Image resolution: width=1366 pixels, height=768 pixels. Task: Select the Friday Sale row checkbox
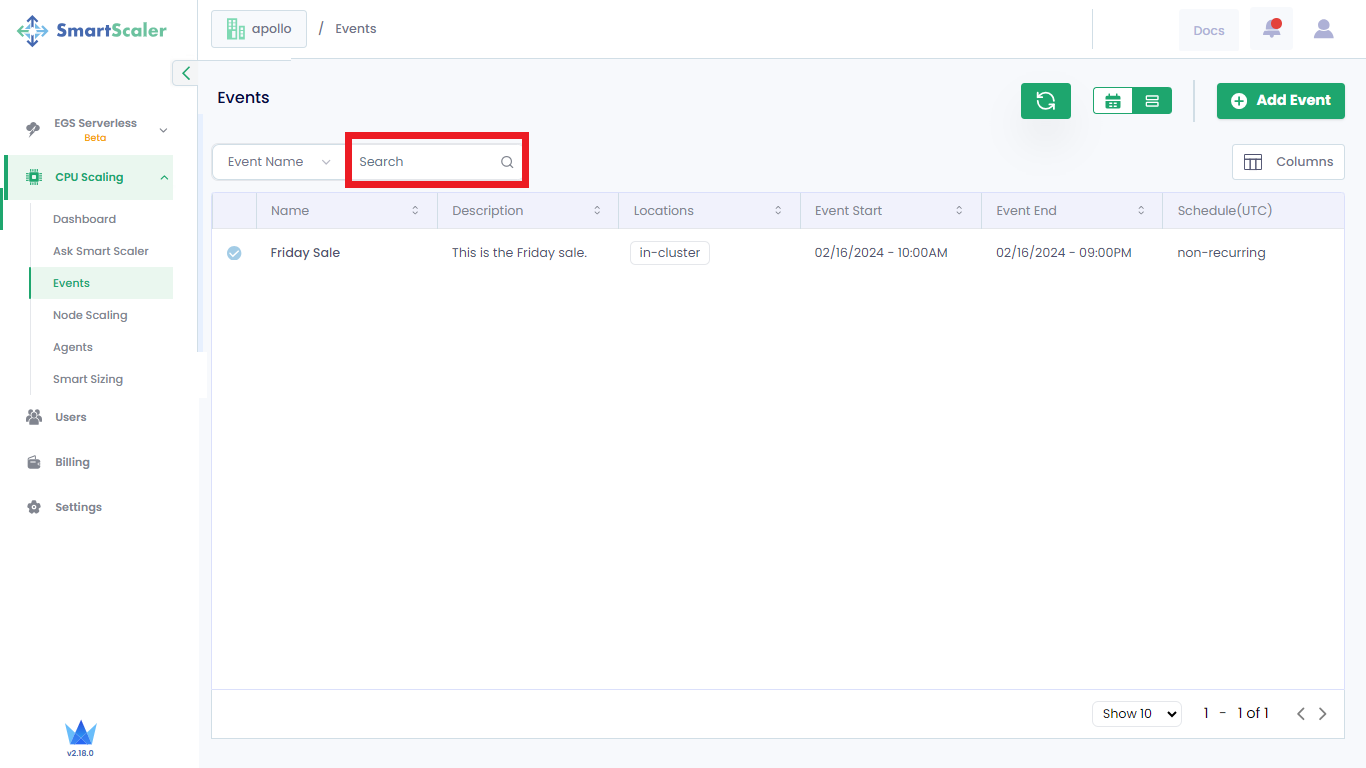click(x=234, y=253)
